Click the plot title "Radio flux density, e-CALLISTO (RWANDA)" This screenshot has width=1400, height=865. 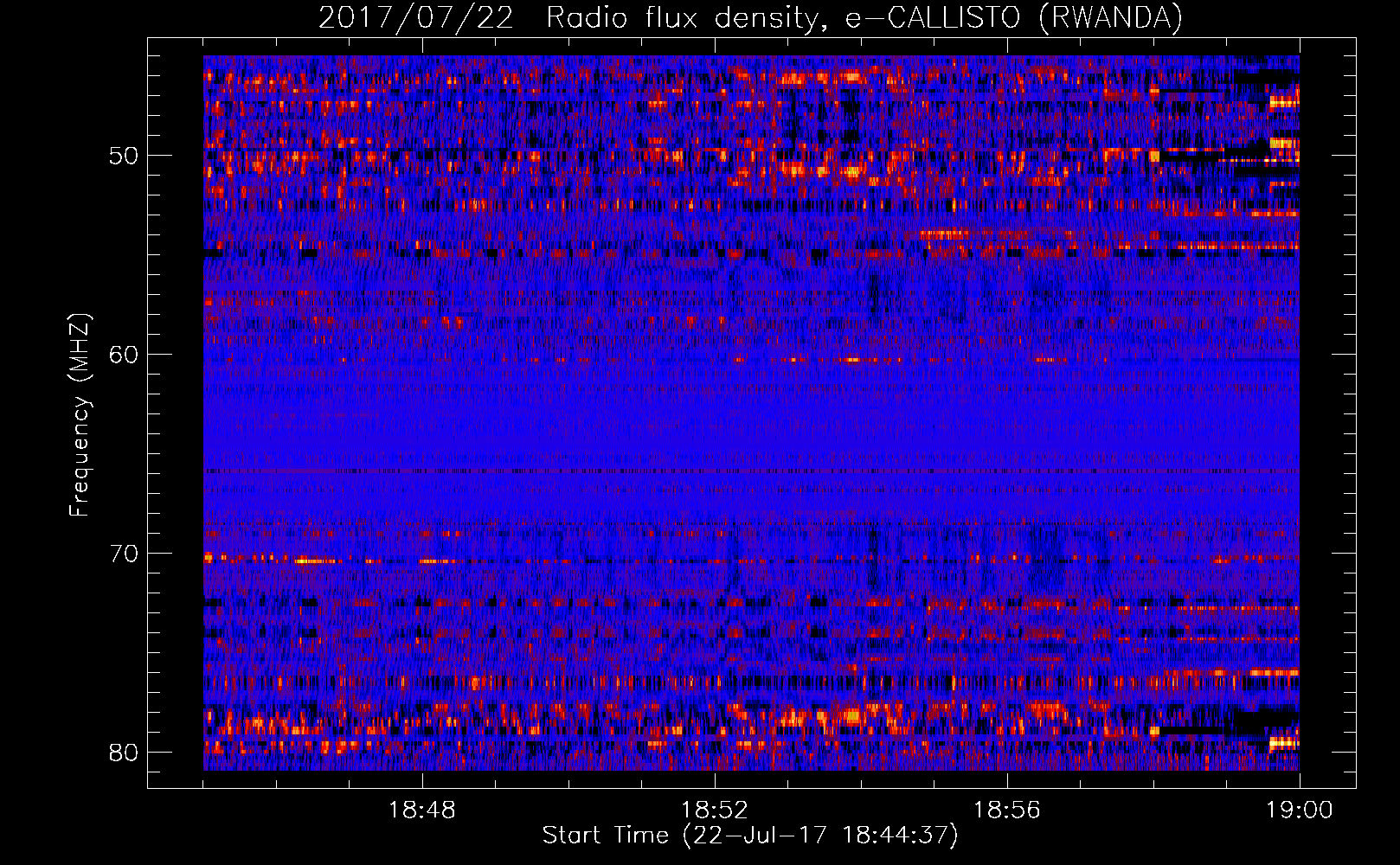[x=864, y=18]
